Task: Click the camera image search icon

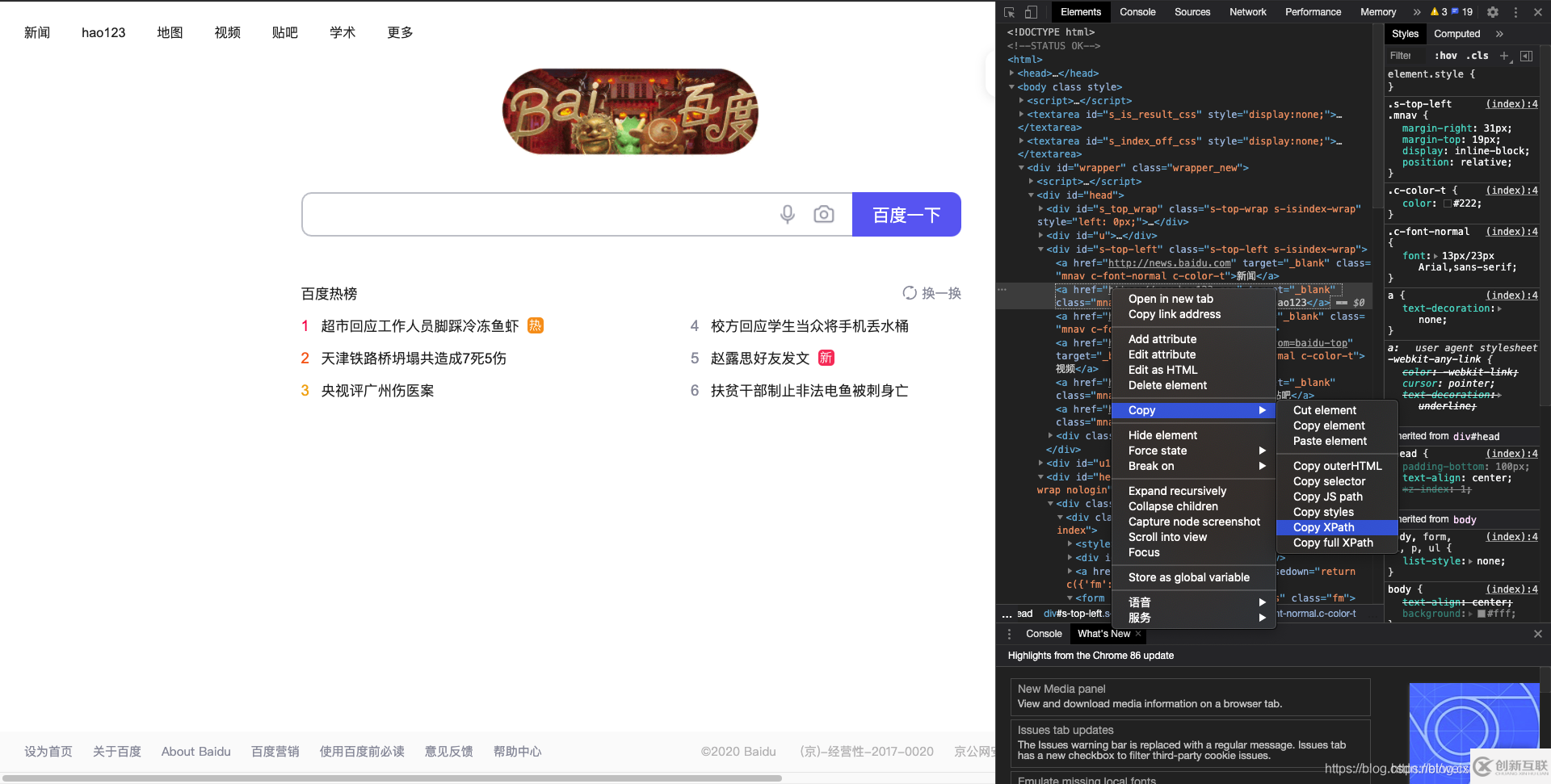Action: 824,214
